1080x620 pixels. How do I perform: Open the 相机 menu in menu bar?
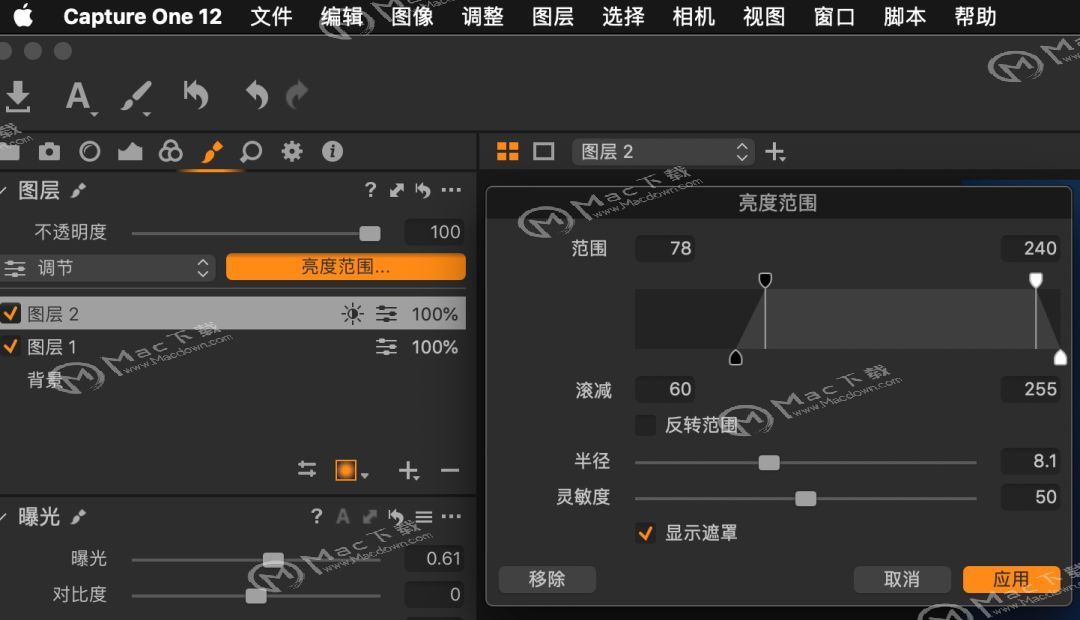(x=694, y=17)
